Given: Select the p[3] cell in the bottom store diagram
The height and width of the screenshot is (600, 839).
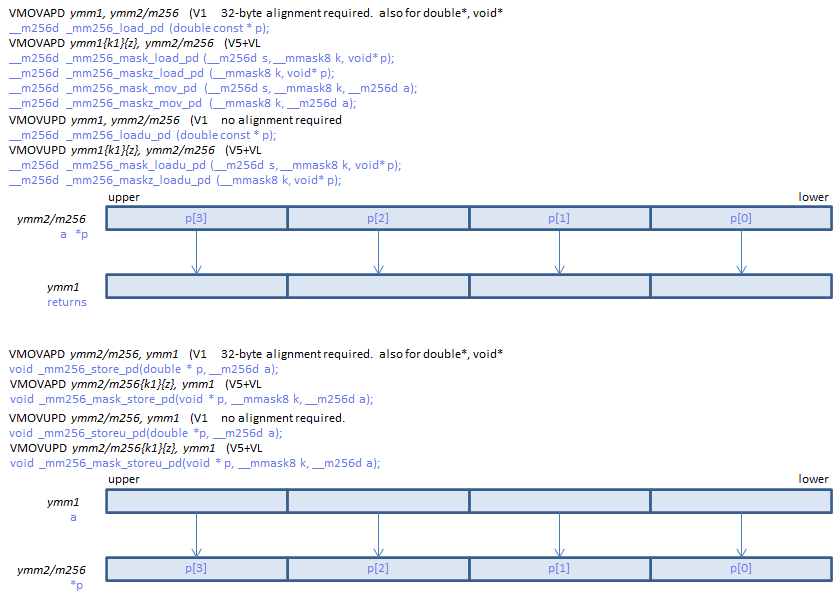Looking at the screenshot, I should click(x=196, y=569).
